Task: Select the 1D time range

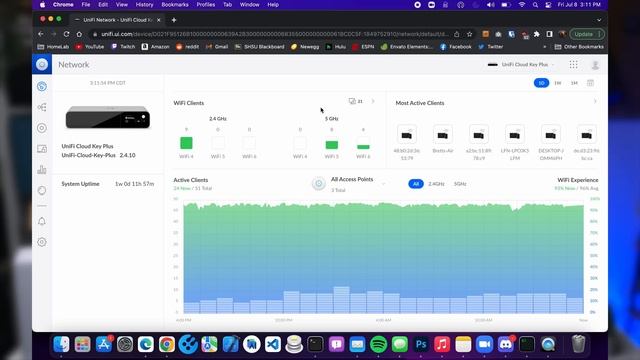Action: (541, 83)
